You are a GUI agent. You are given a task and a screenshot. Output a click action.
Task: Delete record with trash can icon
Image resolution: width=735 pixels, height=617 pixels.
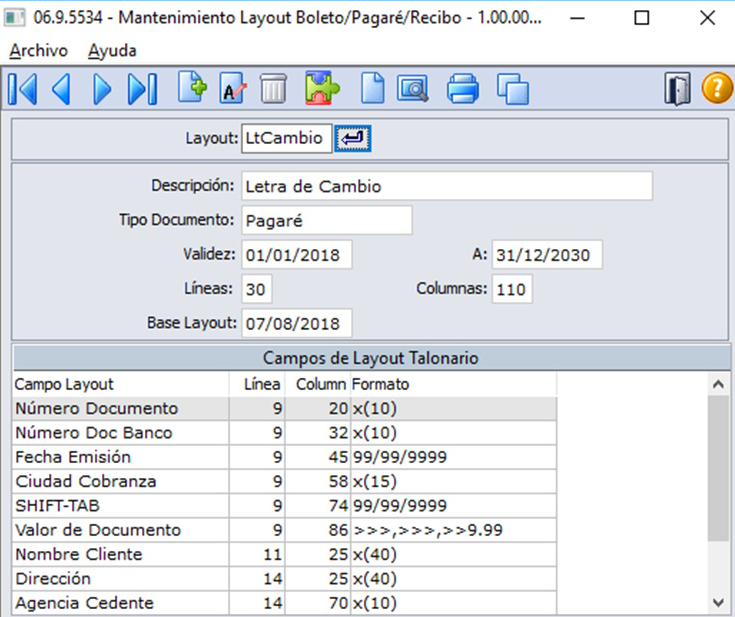pyautogui.click(x=273, y=88)
